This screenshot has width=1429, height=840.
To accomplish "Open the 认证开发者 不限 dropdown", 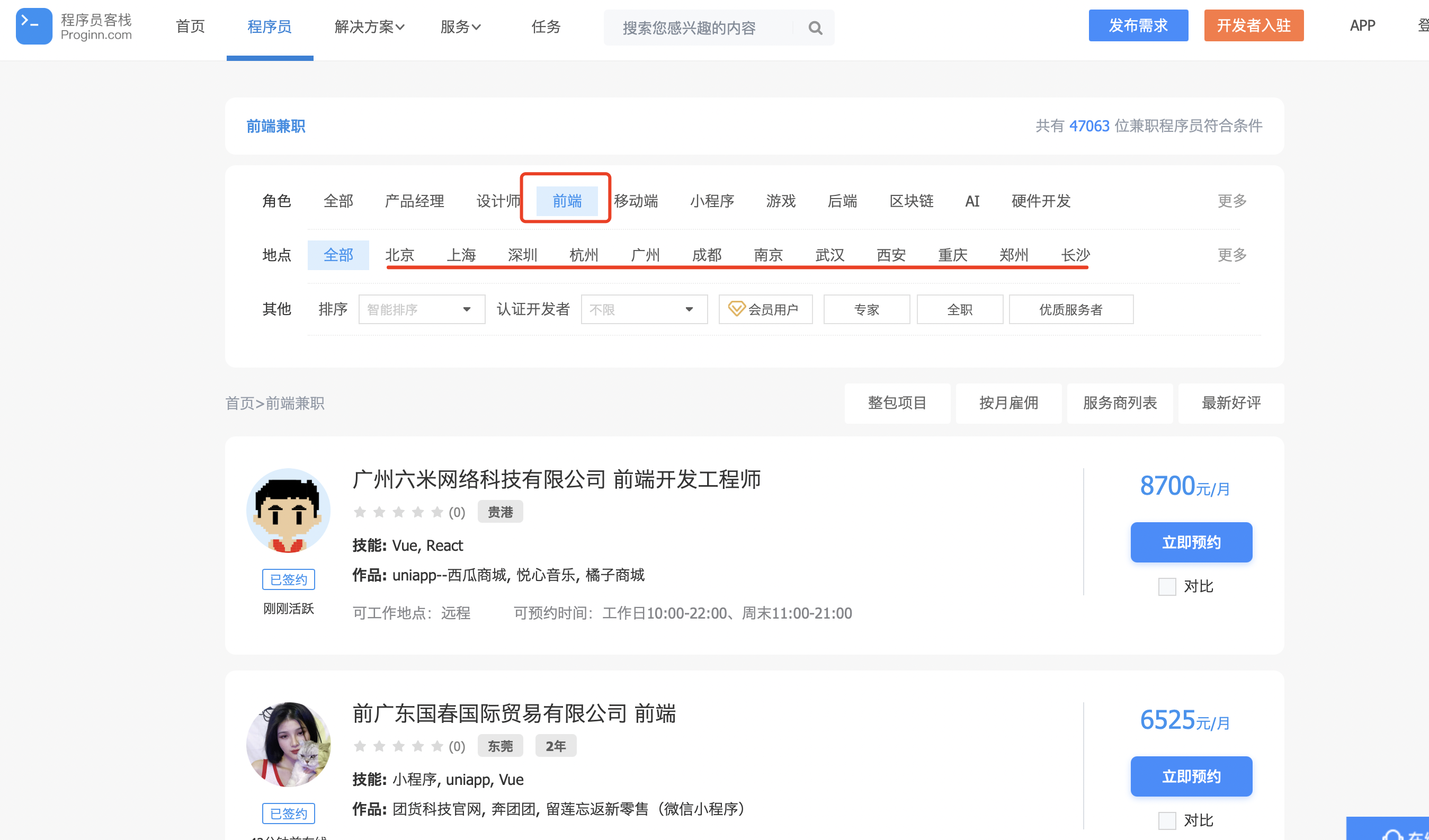I will [x=644, y=309].
